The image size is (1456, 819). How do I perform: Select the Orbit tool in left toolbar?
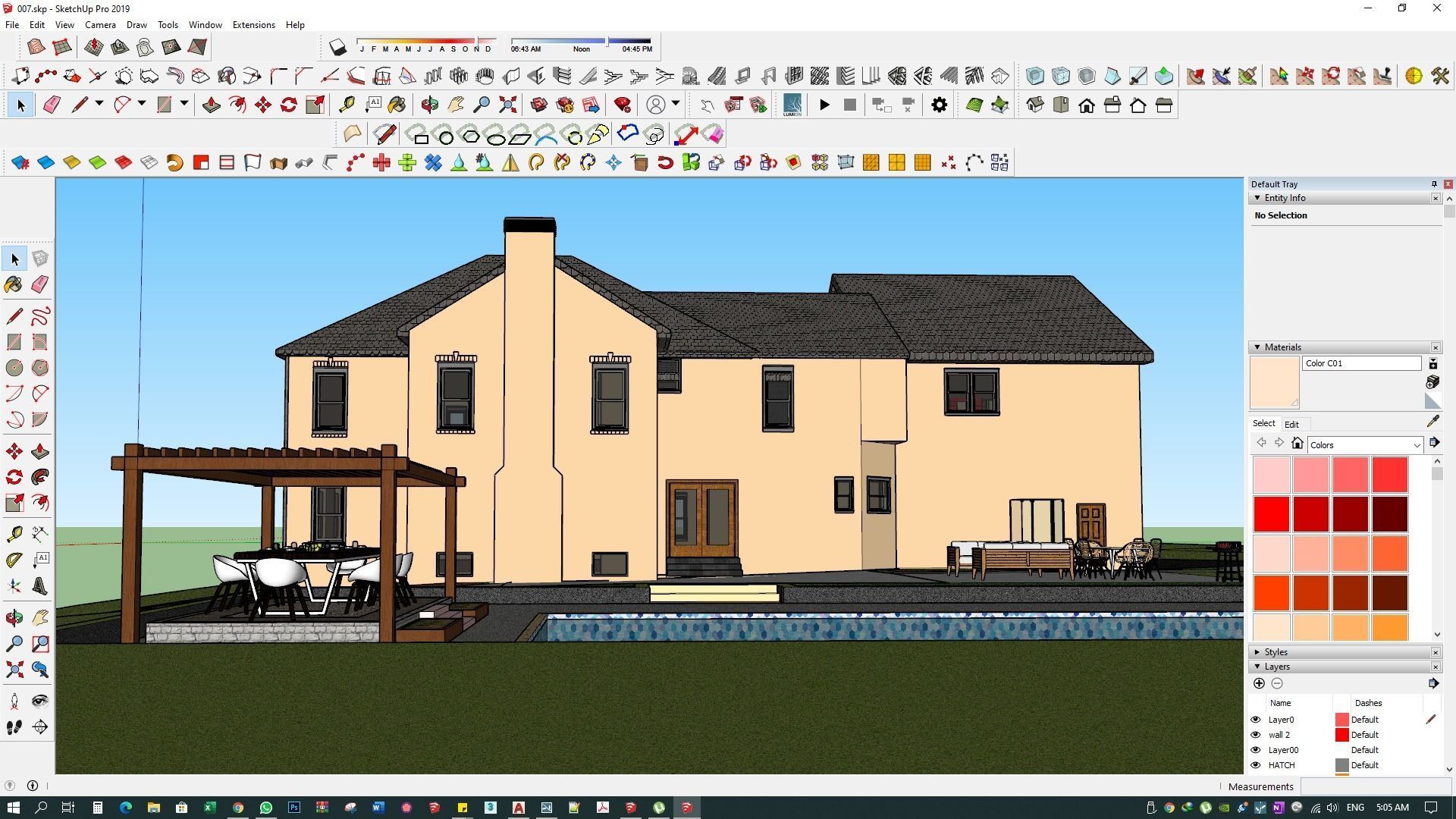pos(14,618)
